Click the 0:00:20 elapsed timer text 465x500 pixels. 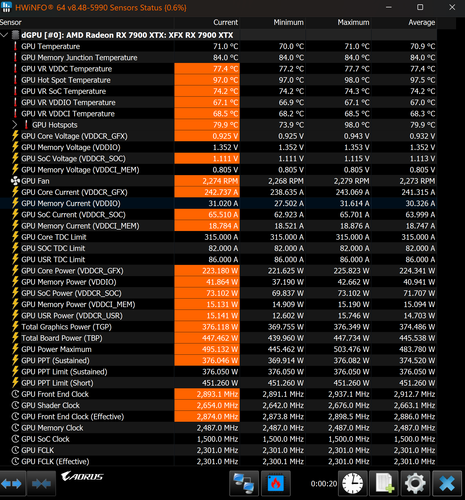pos(324,484)
